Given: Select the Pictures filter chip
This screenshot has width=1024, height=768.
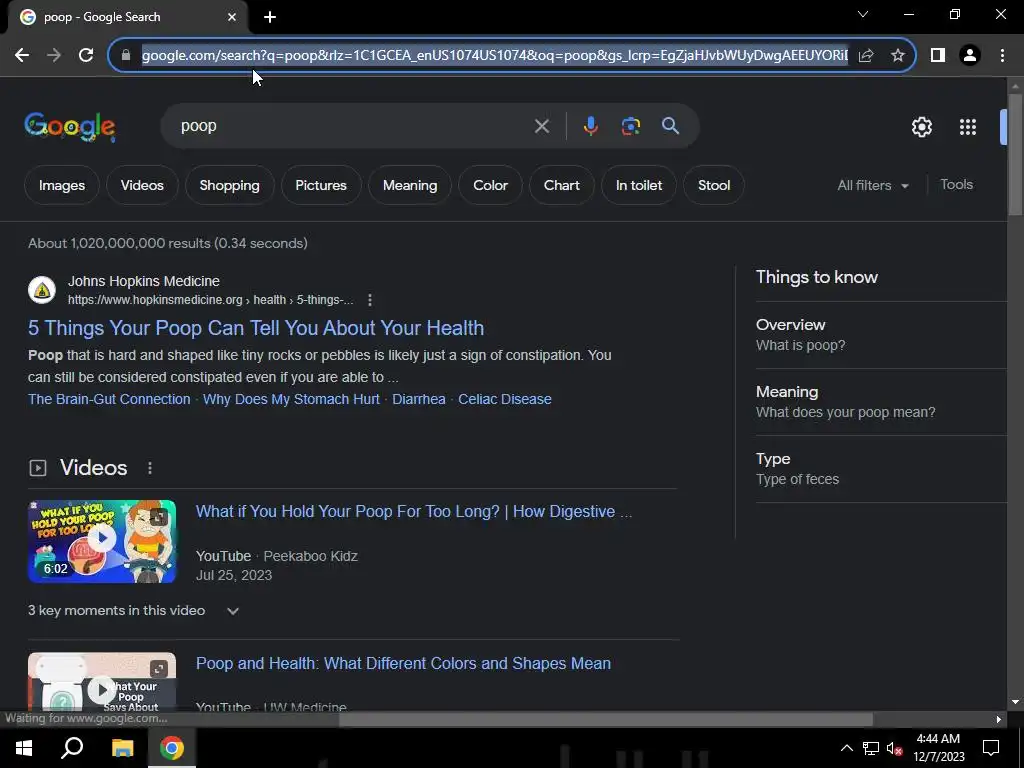Looking at the screenshot, I should pyautogui.click(x=321, y=185).
